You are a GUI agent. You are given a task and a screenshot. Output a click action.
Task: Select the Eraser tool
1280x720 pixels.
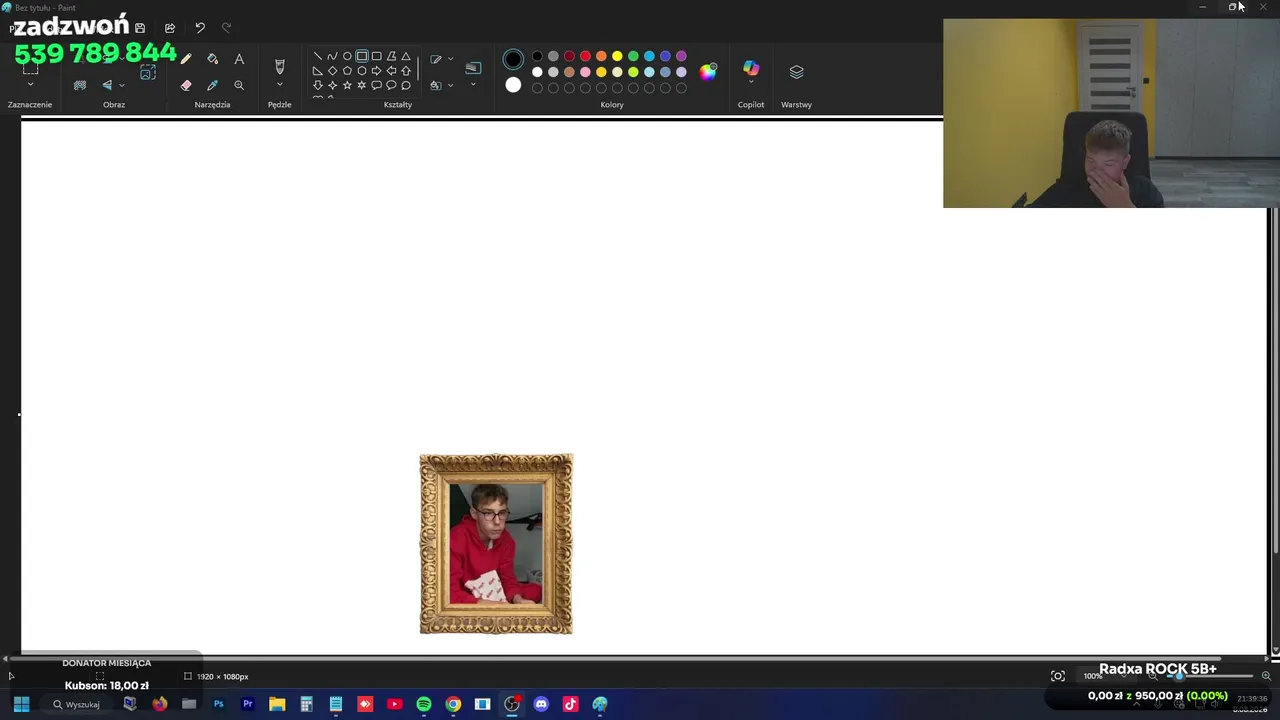coord(186,85)
